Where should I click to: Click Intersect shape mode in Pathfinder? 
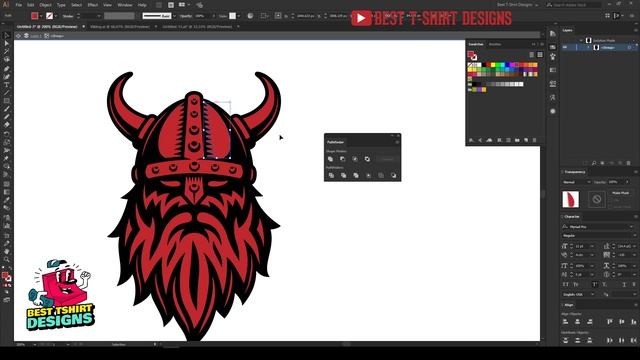(x=355, y=159)
